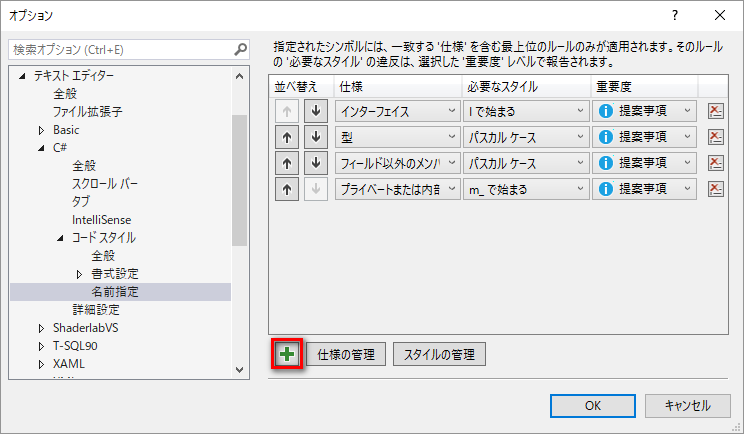The height and width of the screenshot is (434, 744).
Task: Select スクロール バー in the tree
Action: tap(105, 184)
